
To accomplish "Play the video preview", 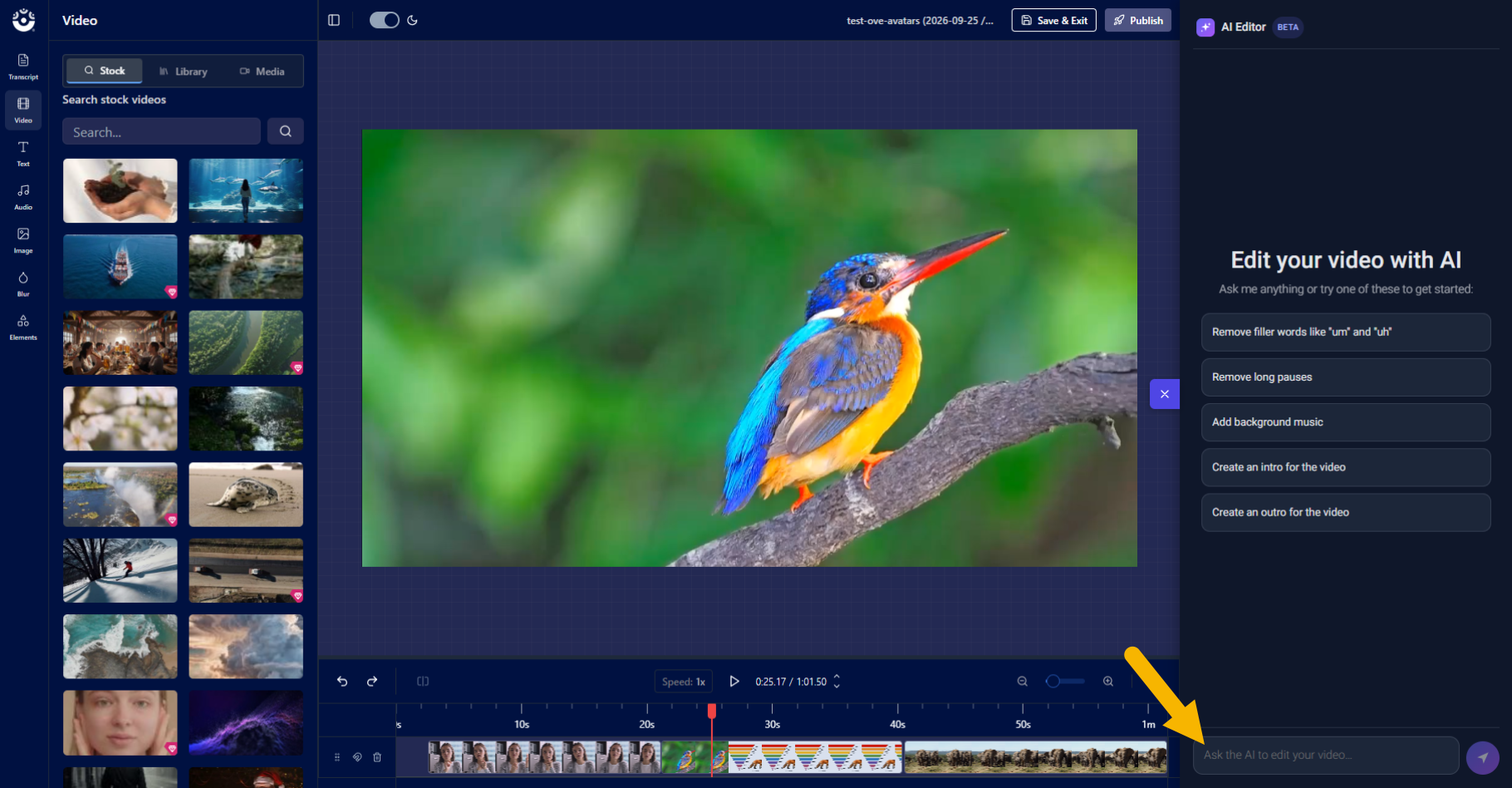I will tap(734, 681).
